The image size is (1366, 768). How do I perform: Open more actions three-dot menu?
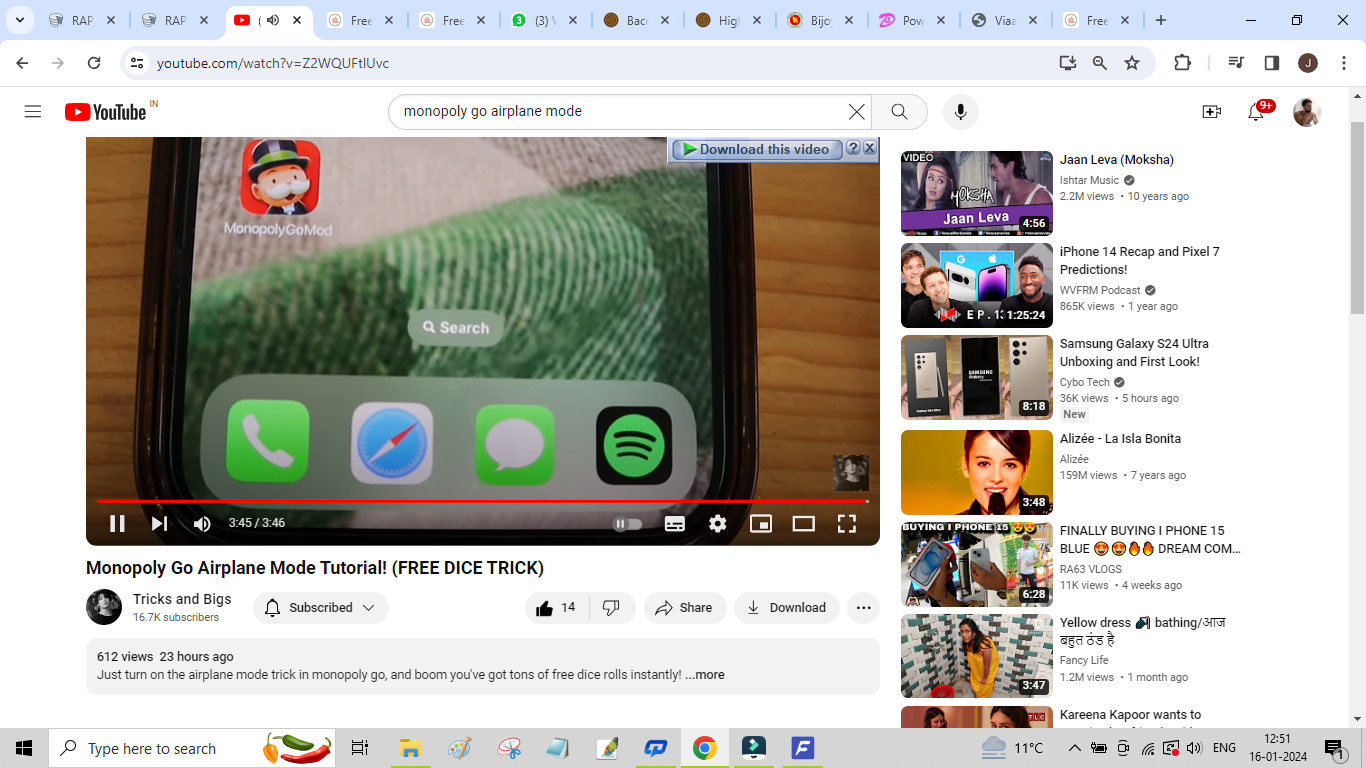coord(863,607)
